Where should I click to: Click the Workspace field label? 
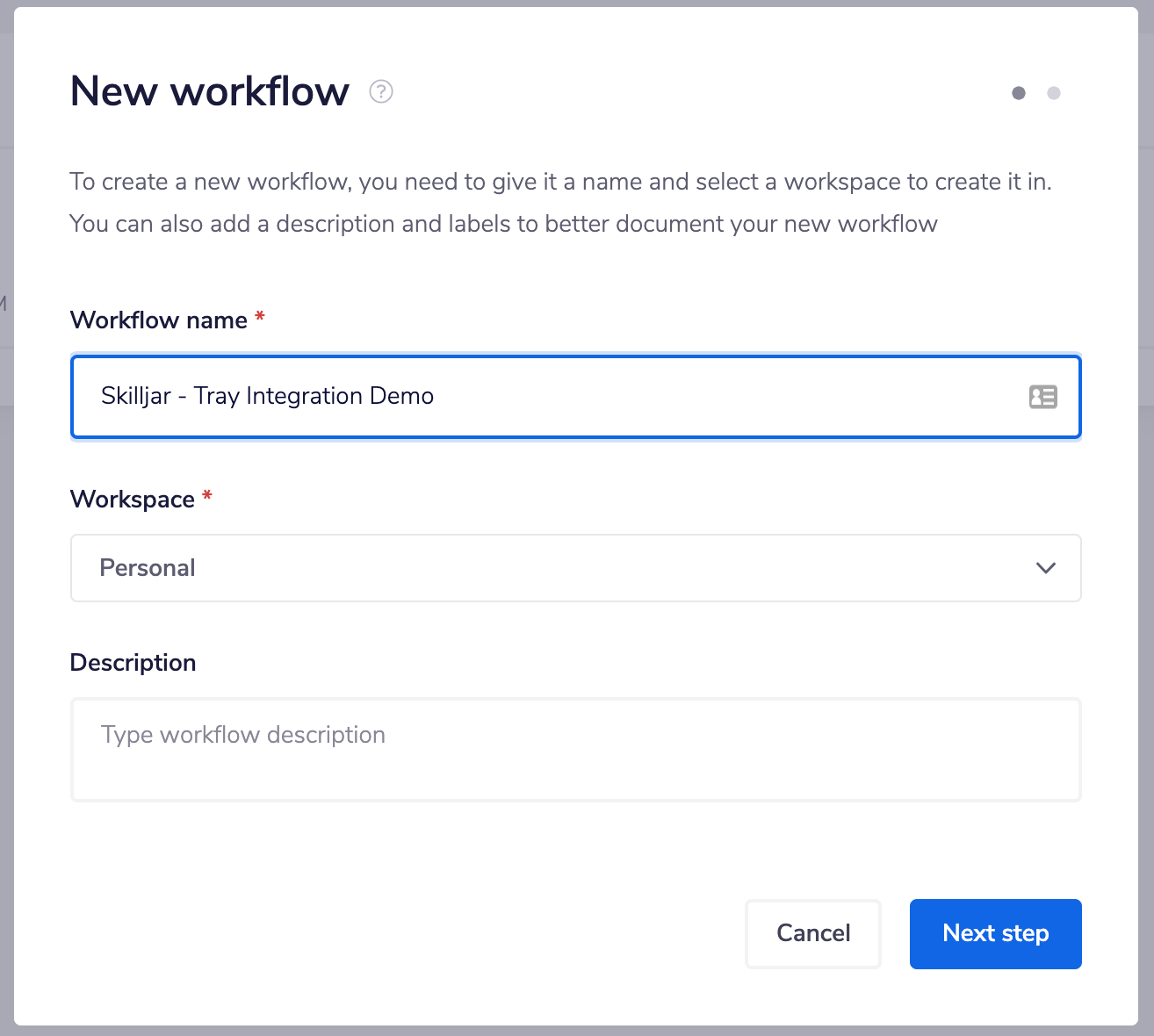tap(133, 499)
